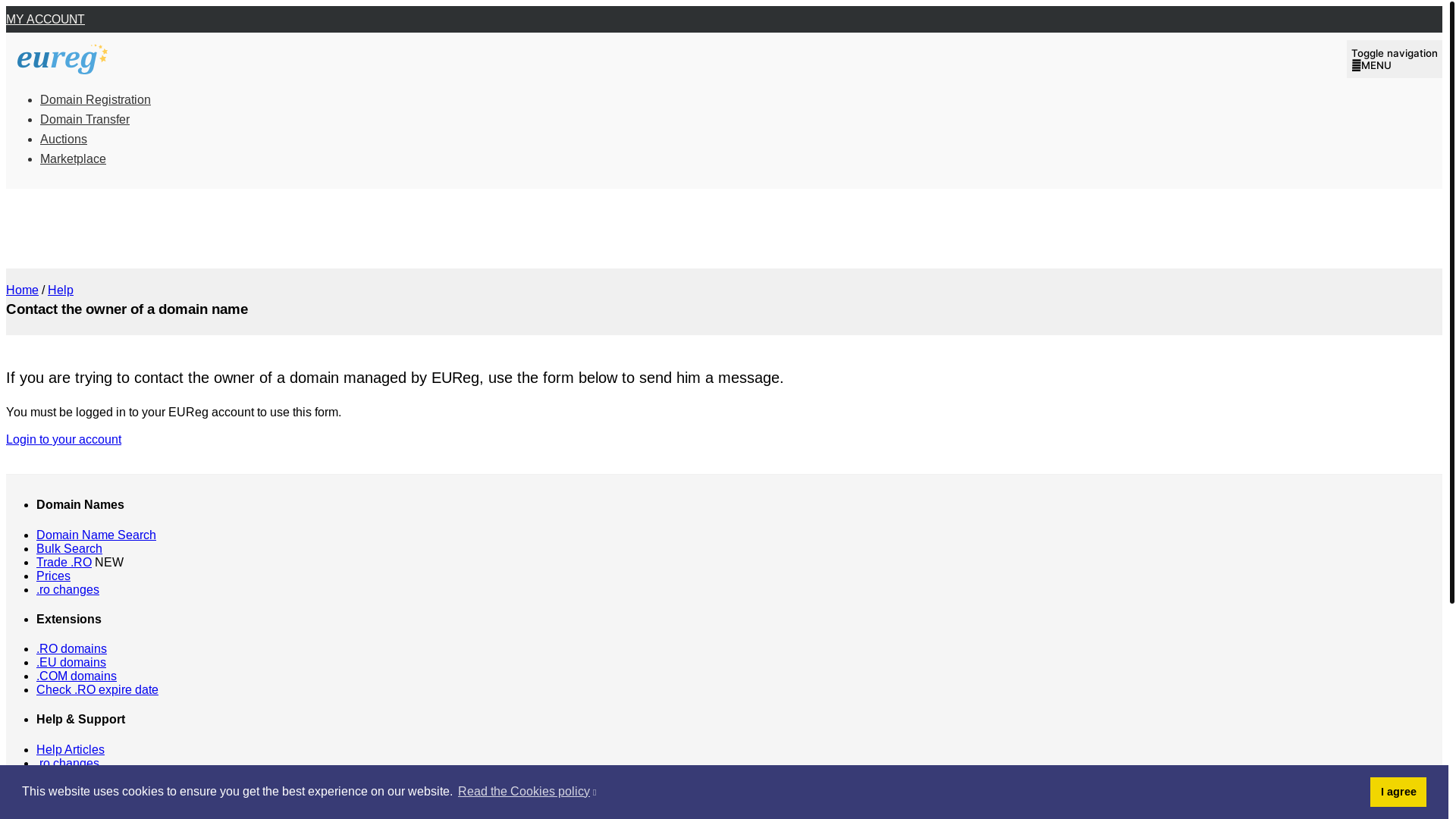Open .RO domains link
Viewport: 1456px width, 819px height.
point(71,649)
